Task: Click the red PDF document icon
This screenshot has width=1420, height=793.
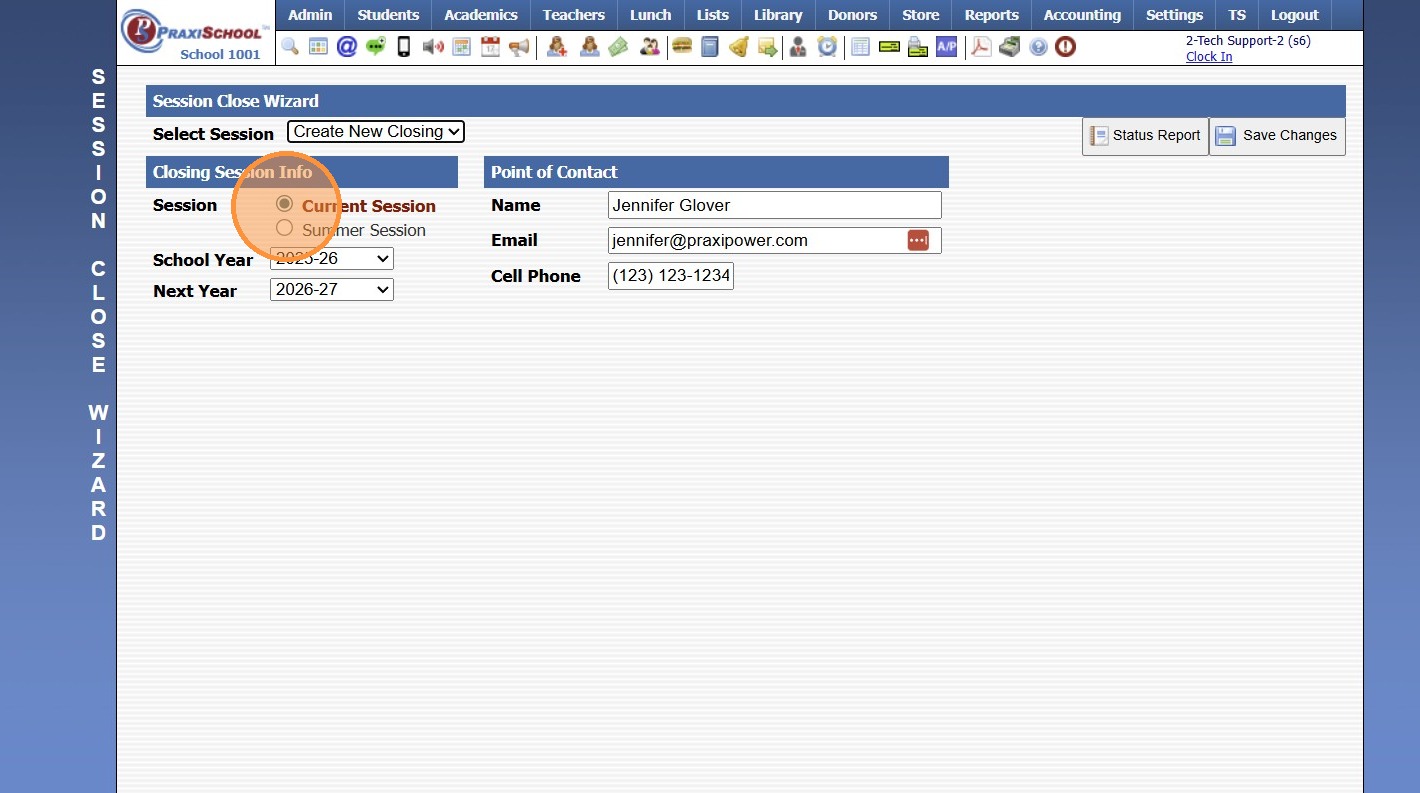Action: [x=982, y=47]
